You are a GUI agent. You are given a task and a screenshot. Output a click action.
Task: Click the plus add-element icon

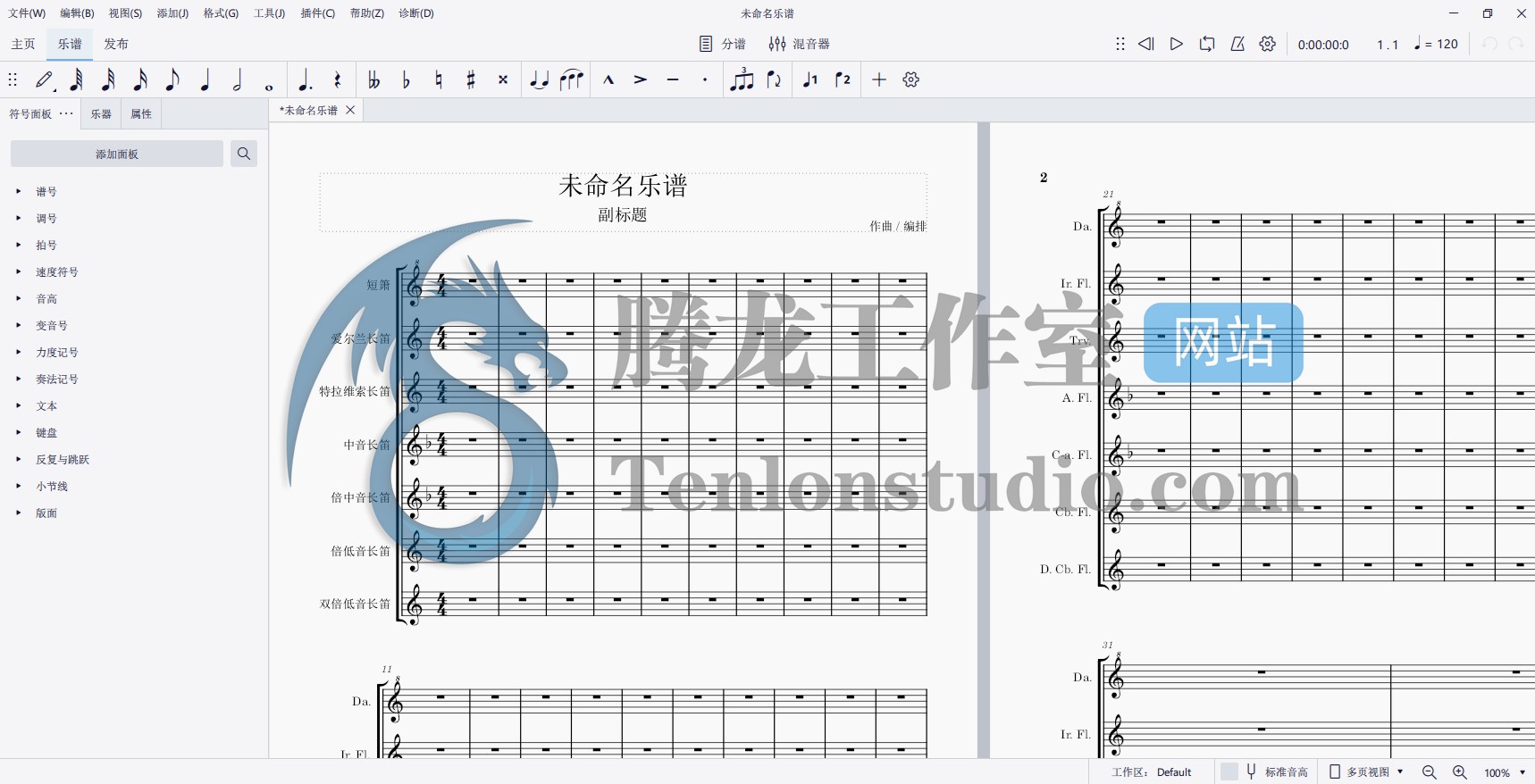point(879,80)
